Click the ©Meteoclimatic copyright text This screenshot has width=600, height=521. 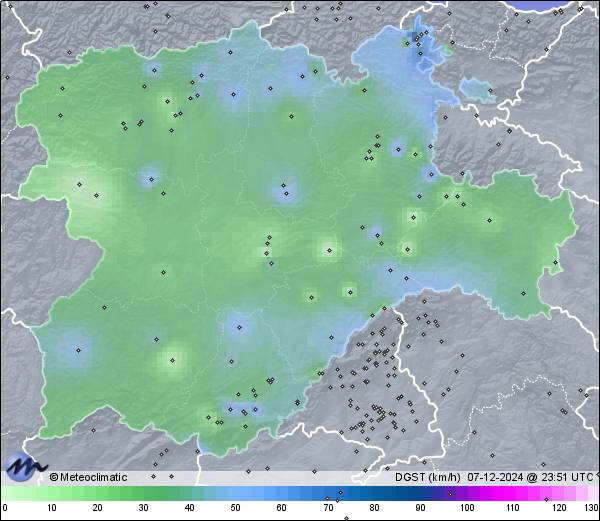click(88, 477)
